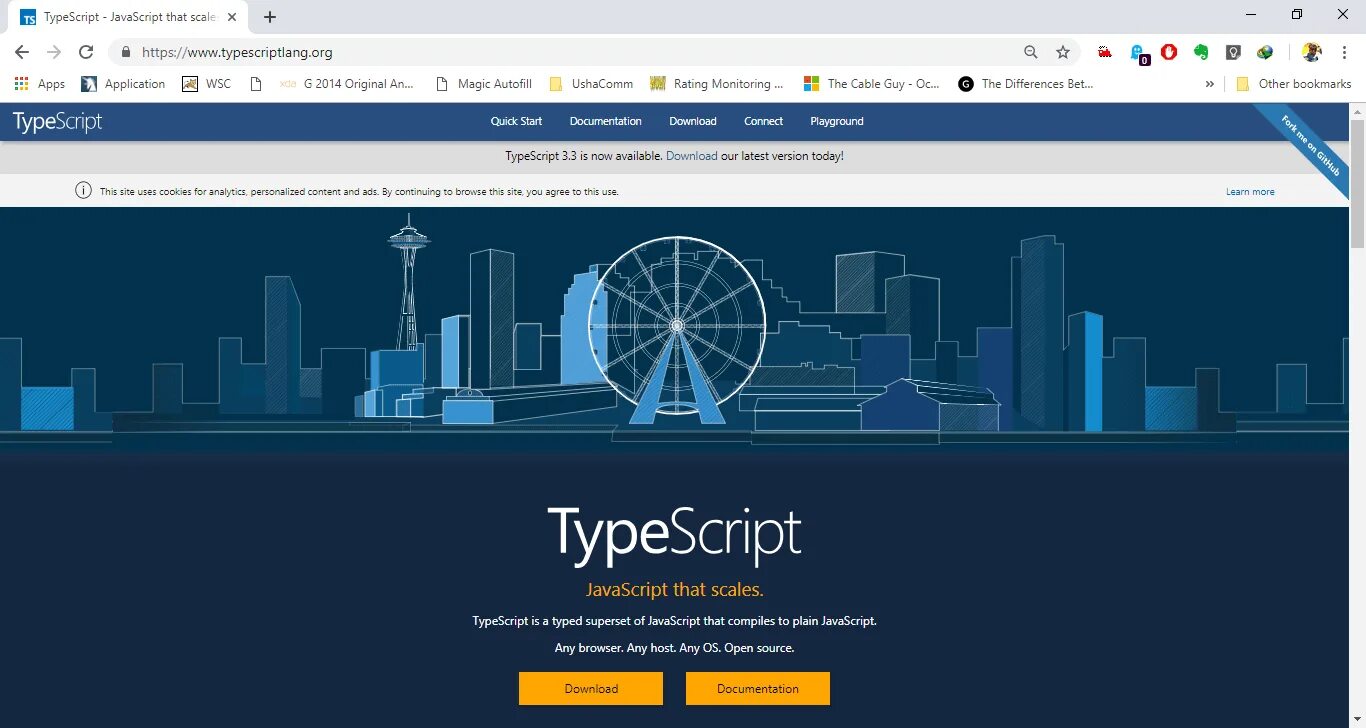
Task: Open the Learn more cookies link
Action: [x=1250, y=191]
